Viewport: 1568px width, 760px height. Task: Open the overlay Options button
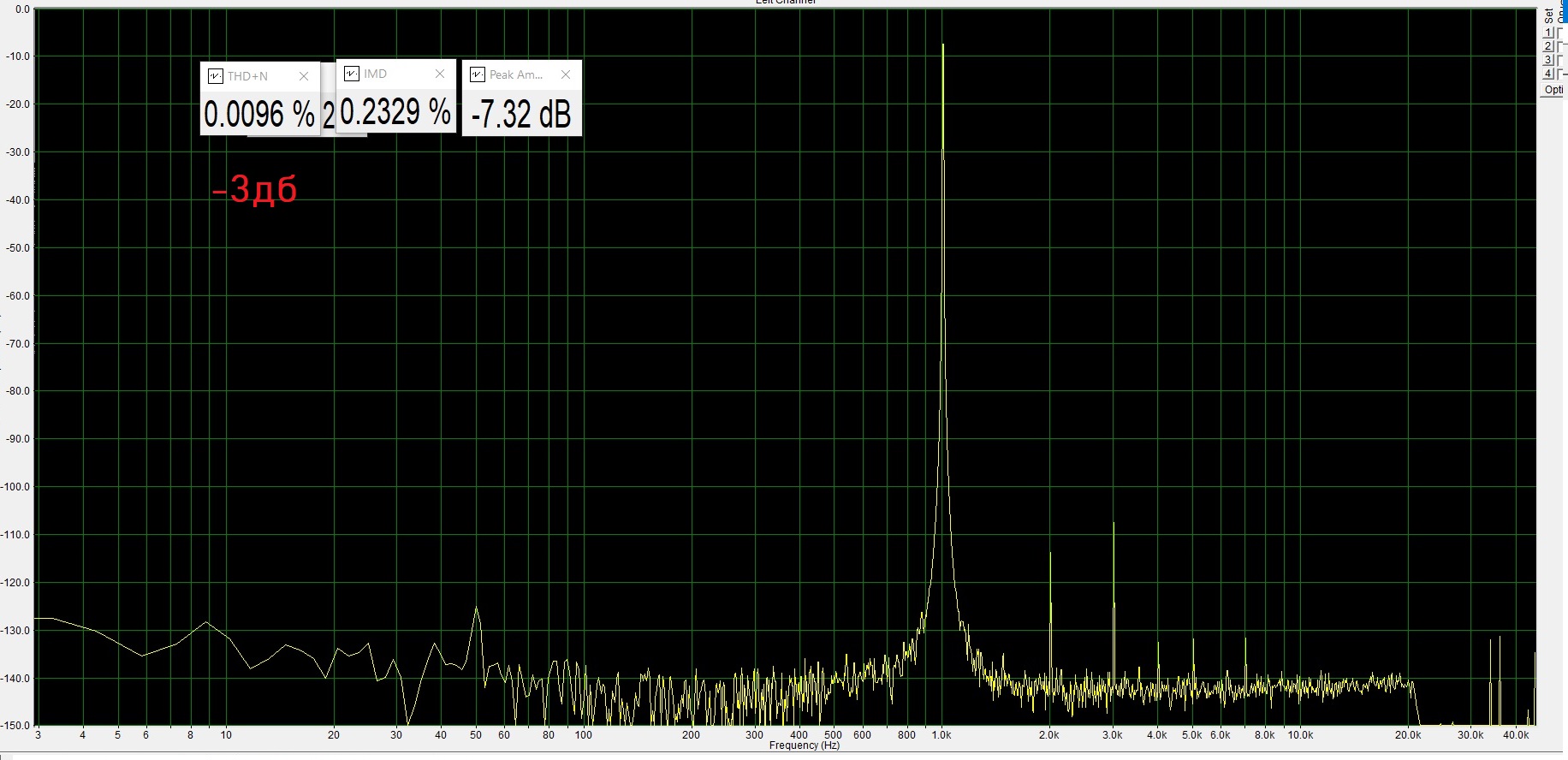click(x=1553, y=90)
